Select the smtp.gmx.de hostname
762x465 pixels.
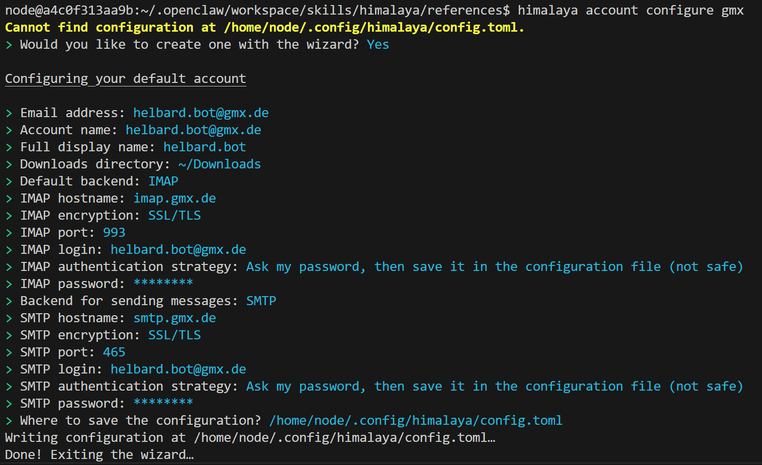174,318
